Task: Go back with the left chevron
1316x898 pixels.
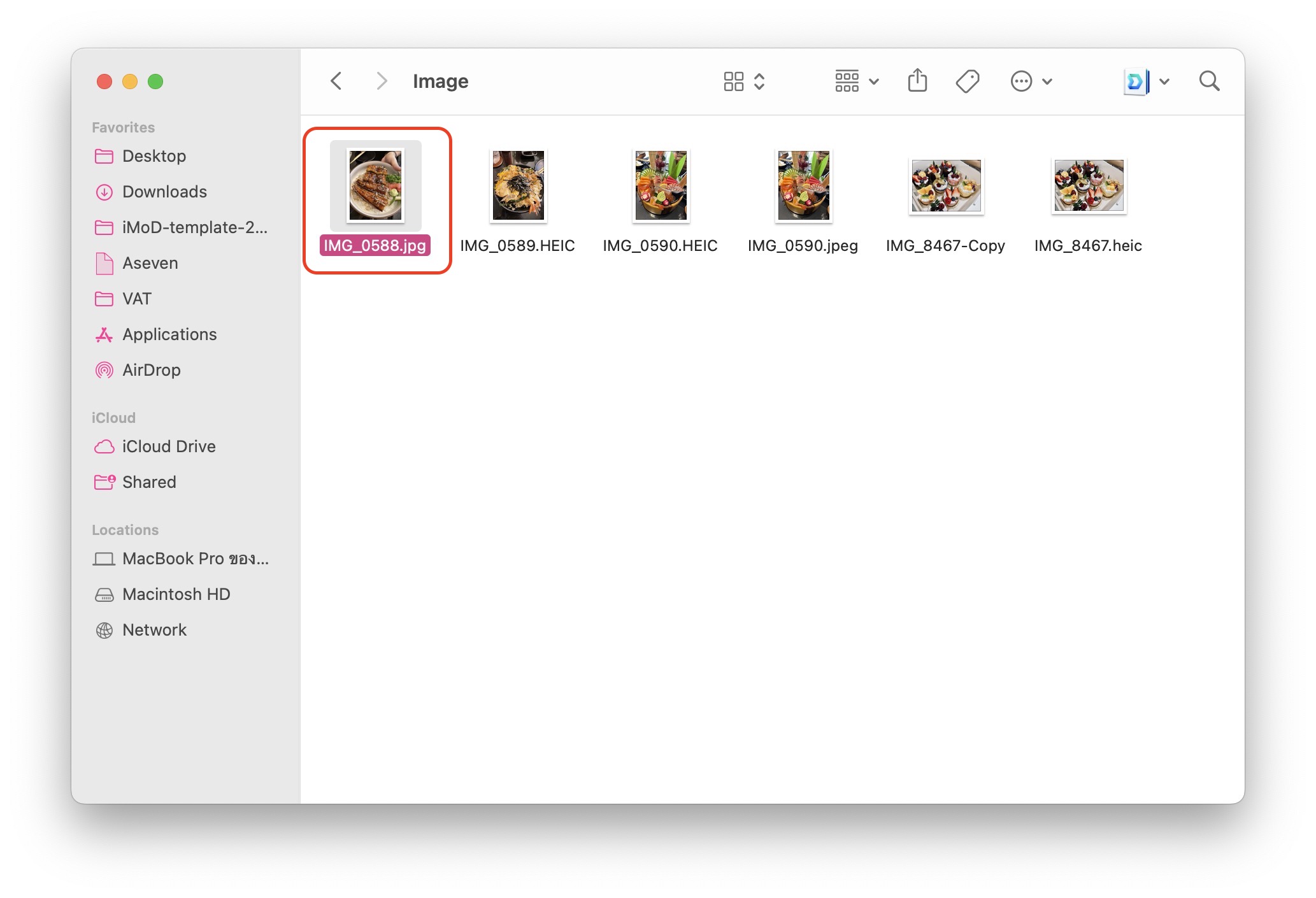Action: [x=336, y=81]
